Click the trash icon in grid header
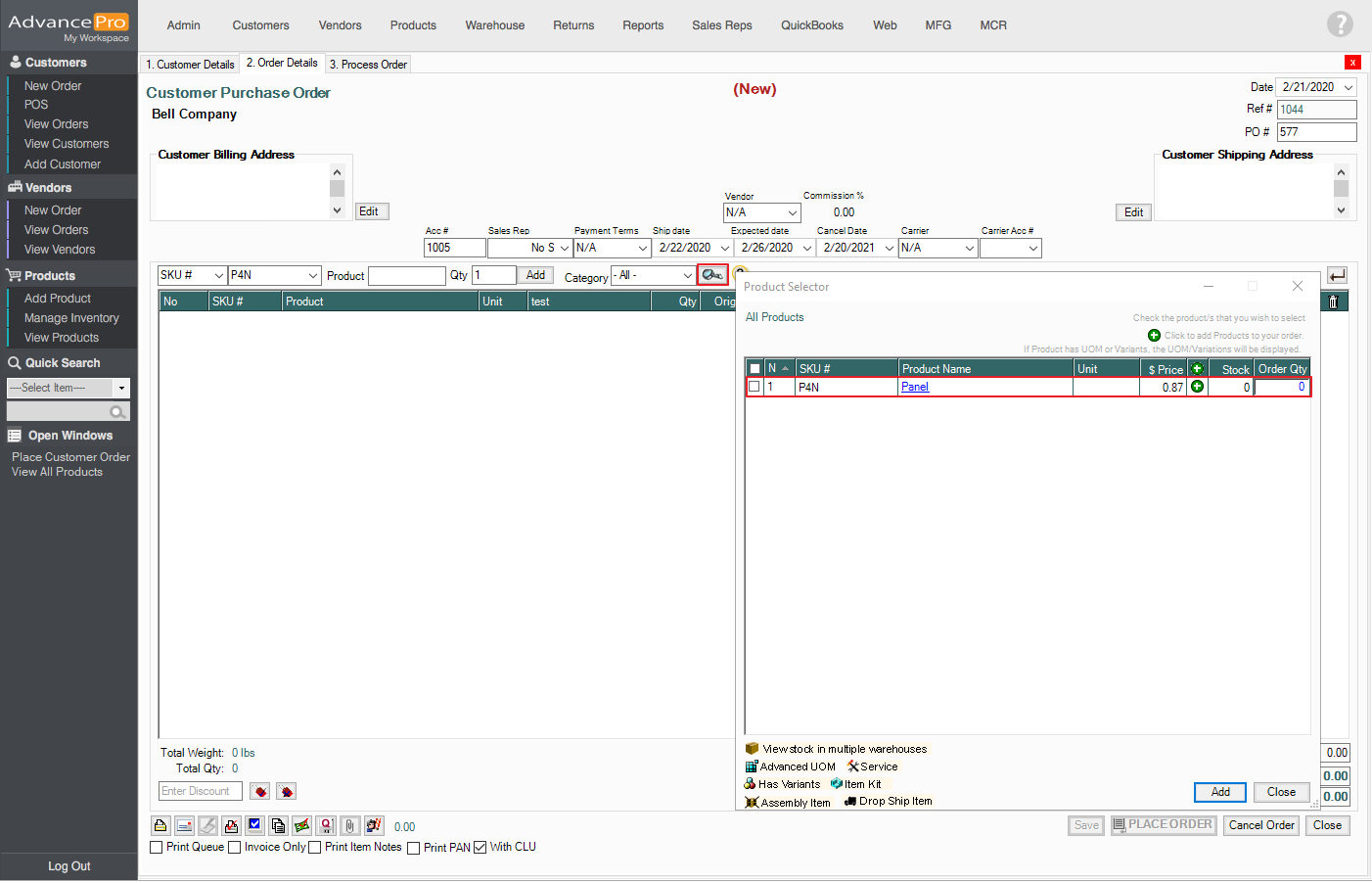 click(1333, 302)
